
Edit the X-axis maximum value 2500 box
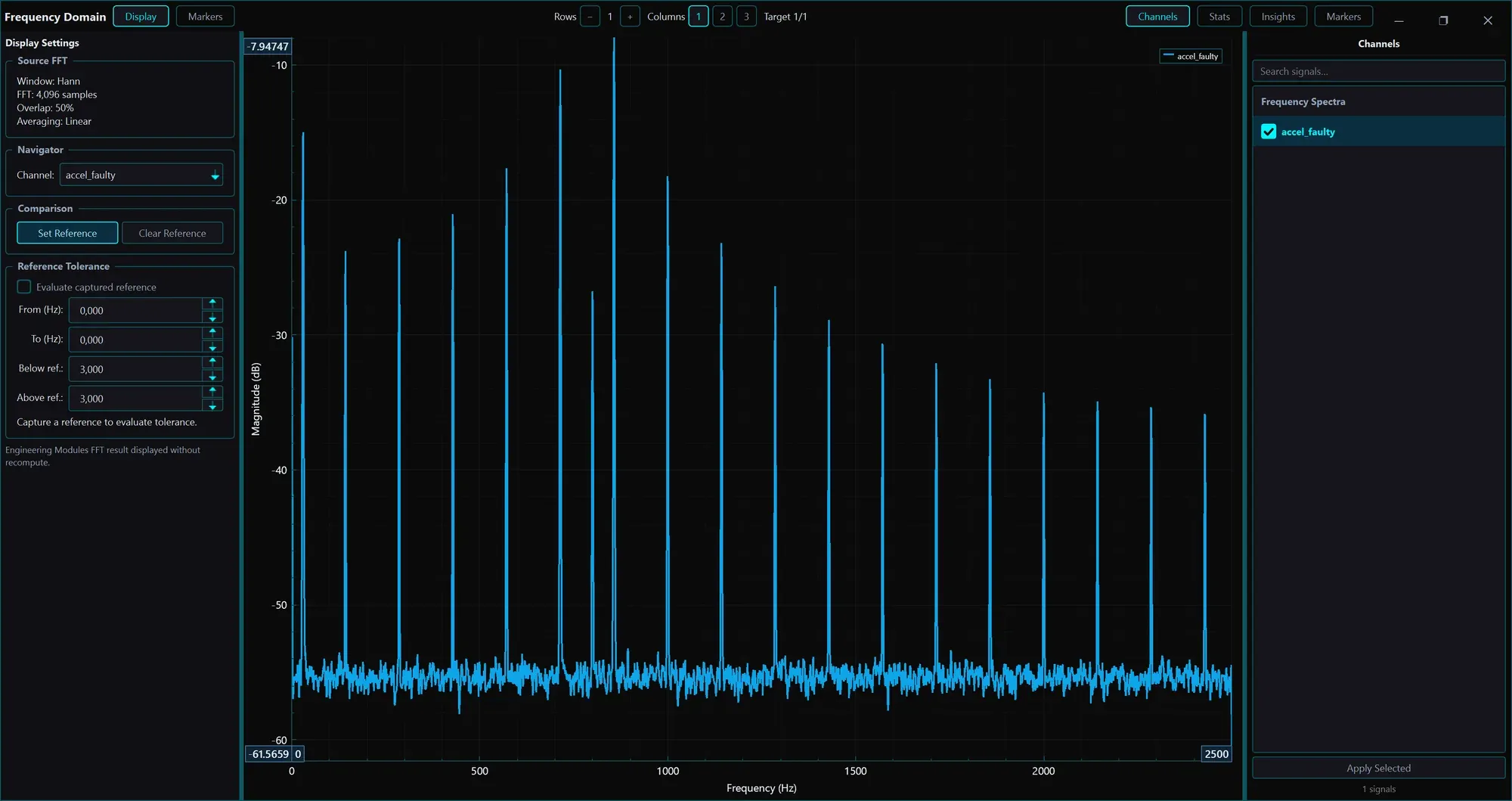click(x=1216, y=754)
